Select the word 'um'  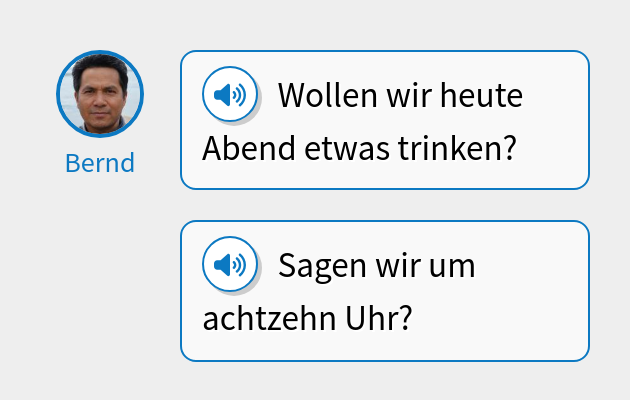tap(451, 267)
